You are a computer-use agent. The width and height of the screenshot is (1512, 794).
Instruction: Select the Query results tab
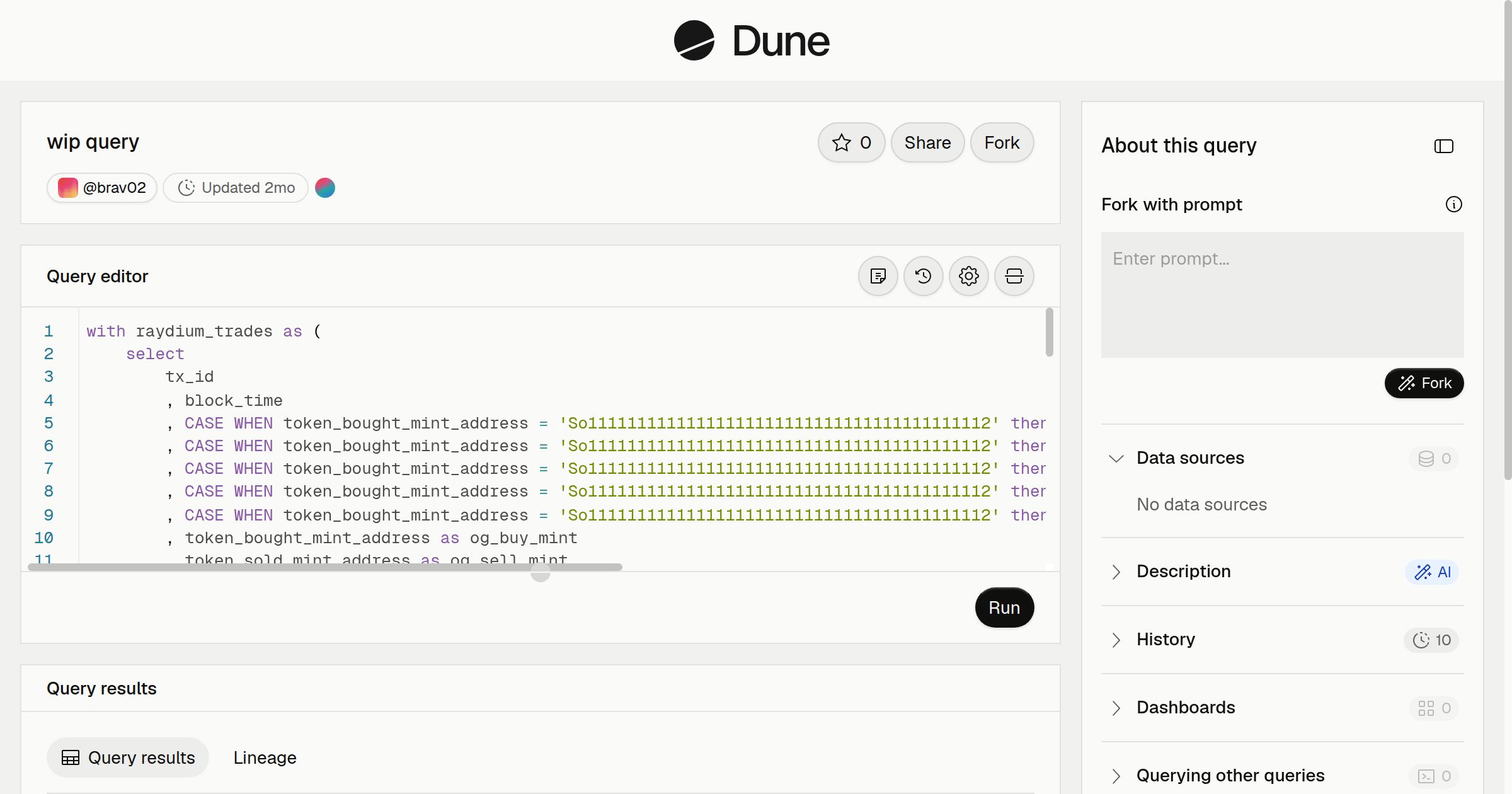point(128,757)
